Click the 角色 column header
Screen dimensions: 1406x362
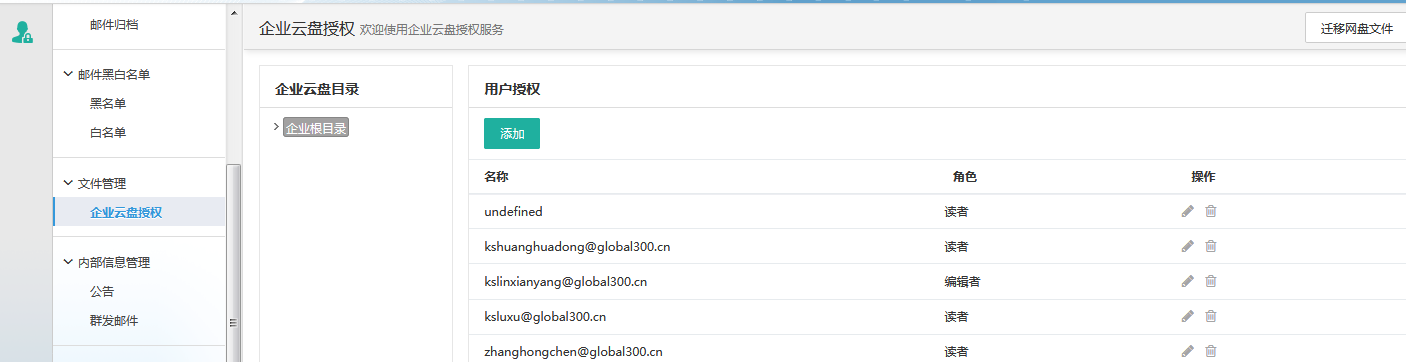964,177
